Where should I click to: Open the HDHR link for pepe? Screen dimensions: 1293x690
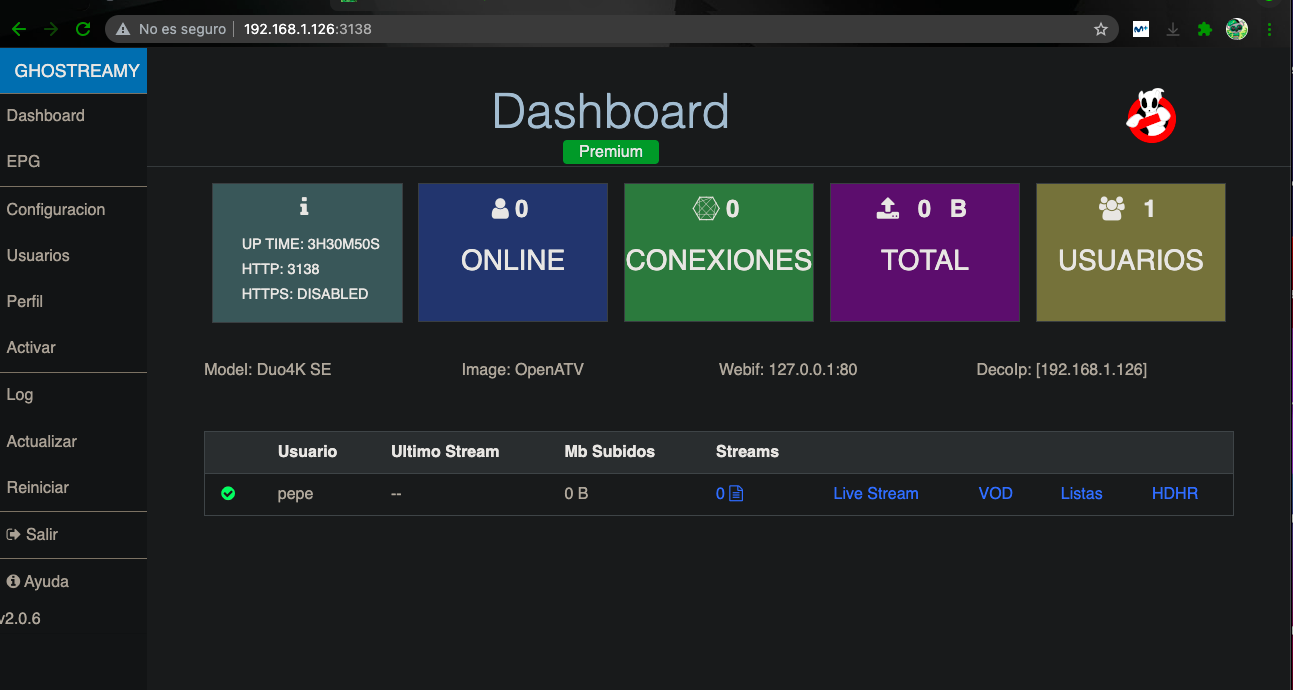1174,493
